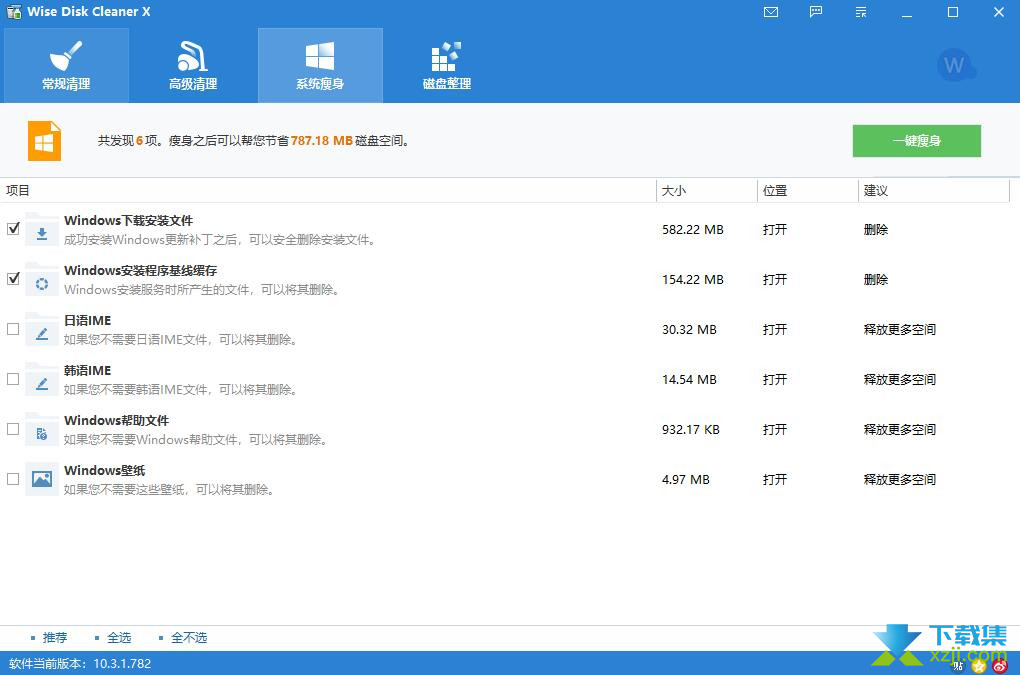Click the W account avatar icon
1020x675 pixels.
point(956,65)
